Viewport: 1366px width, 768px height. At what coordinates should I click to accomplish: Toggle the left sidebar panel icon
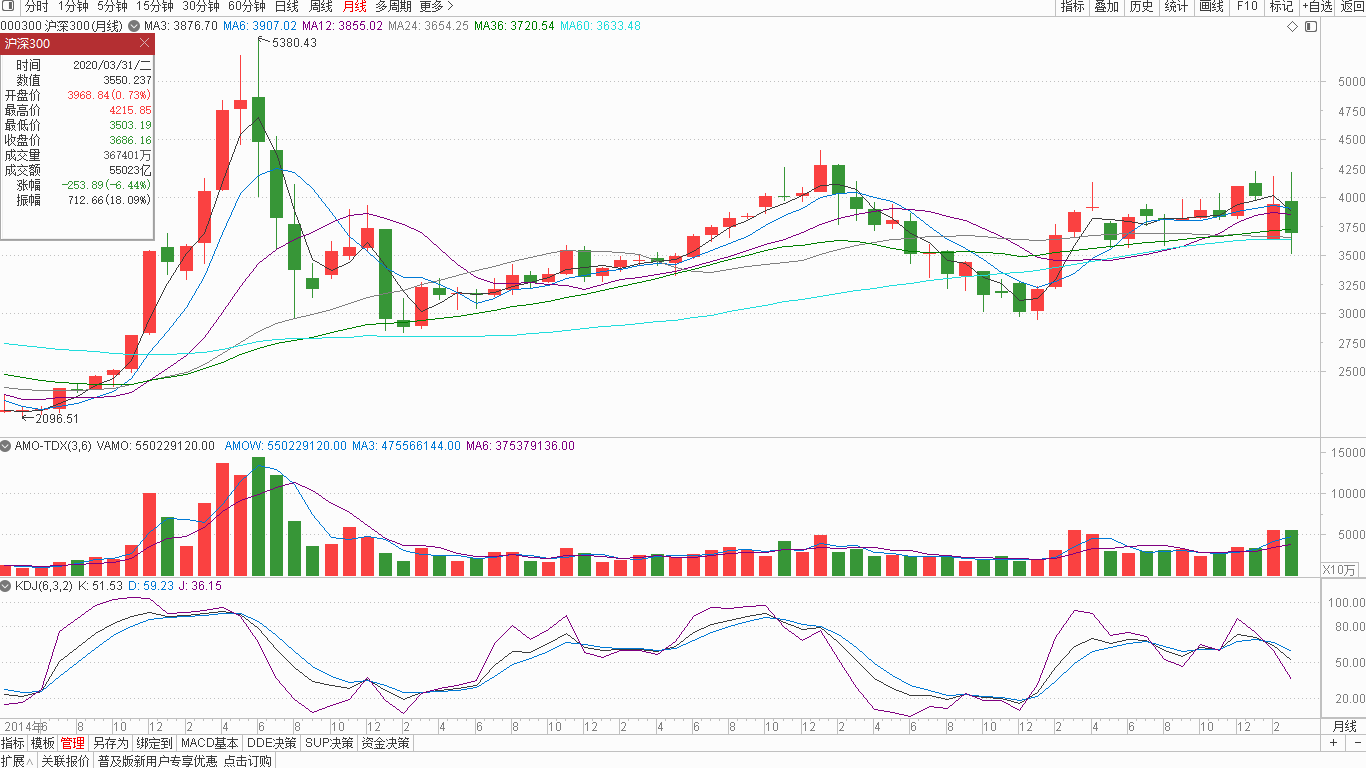click(8, 6)
